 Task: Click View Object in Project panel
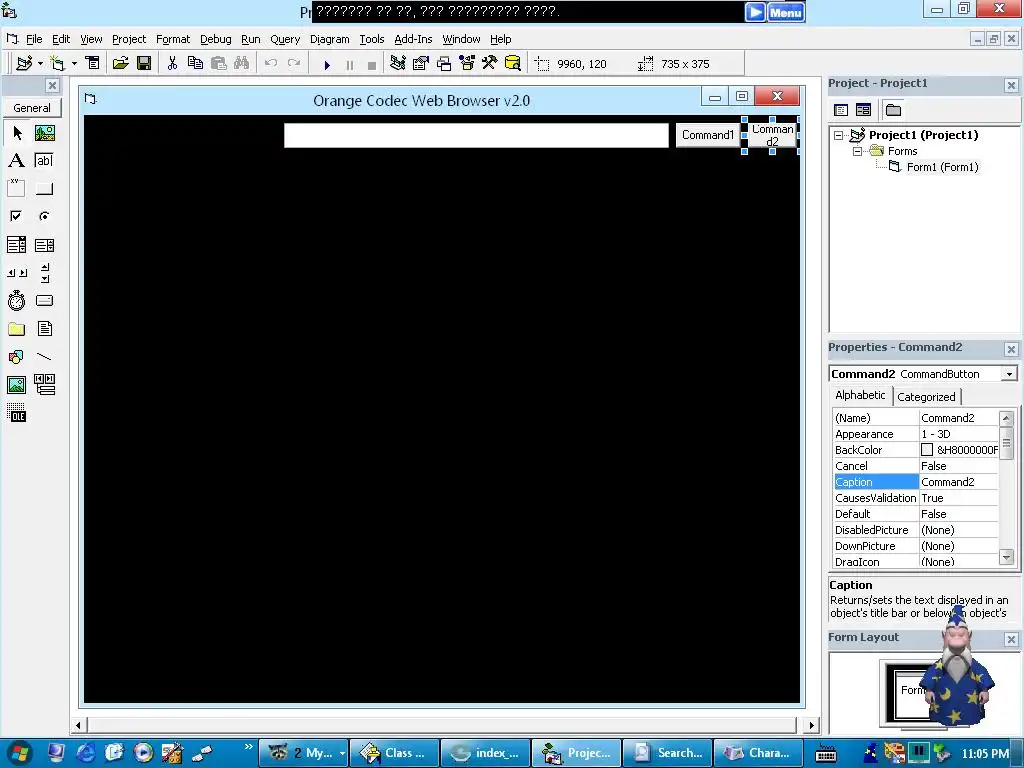coord(863,110)
